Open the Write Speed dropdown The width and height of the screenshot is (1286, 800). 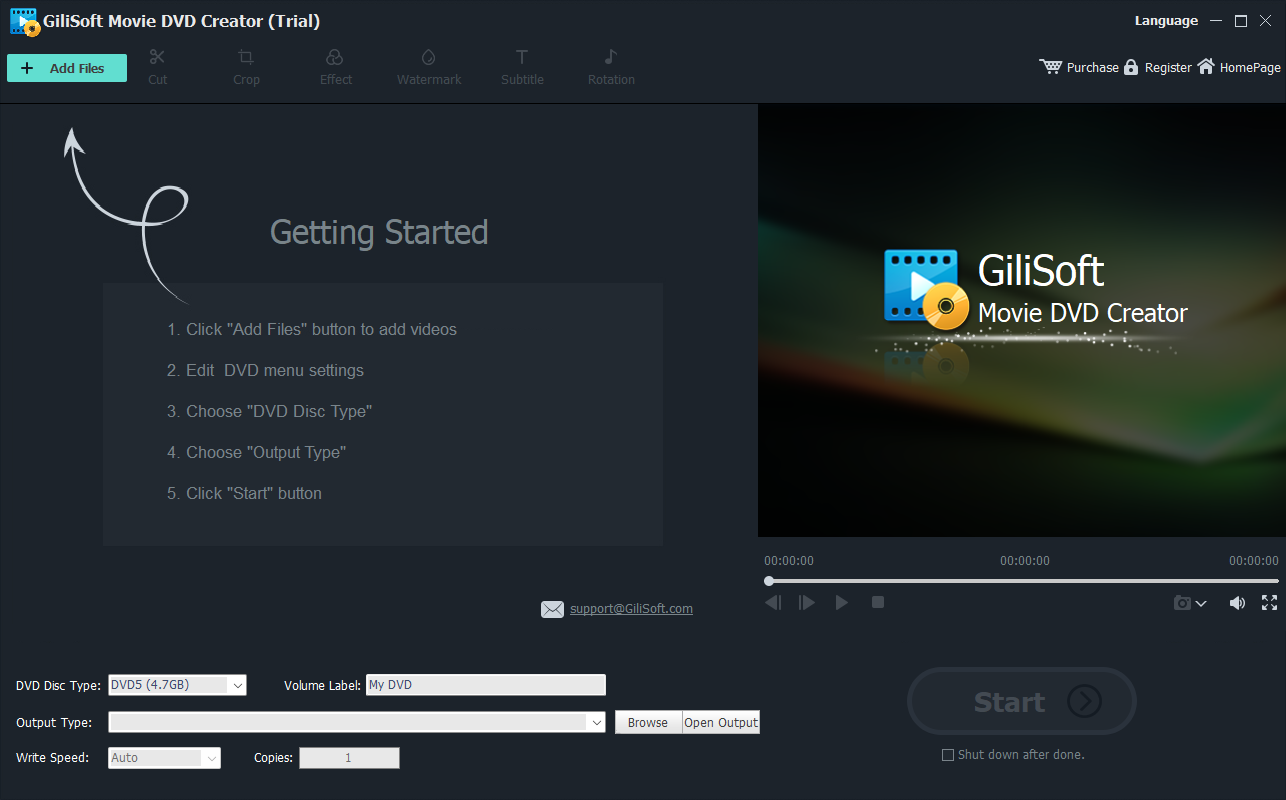tap(164, 758)
